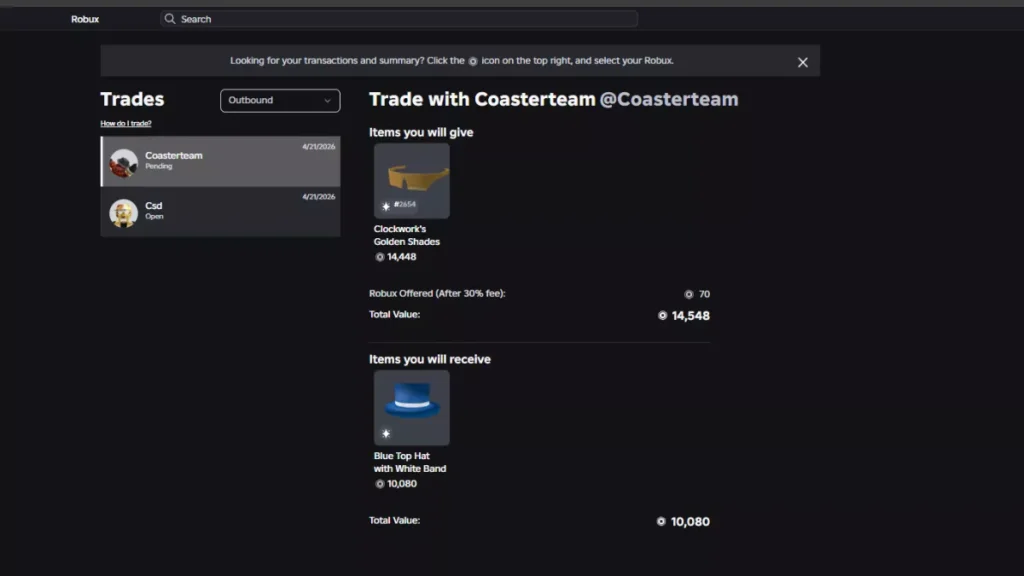Click the 'Items you will give' heading
The height and width of the screenshot is (576, 1024).
421,133
